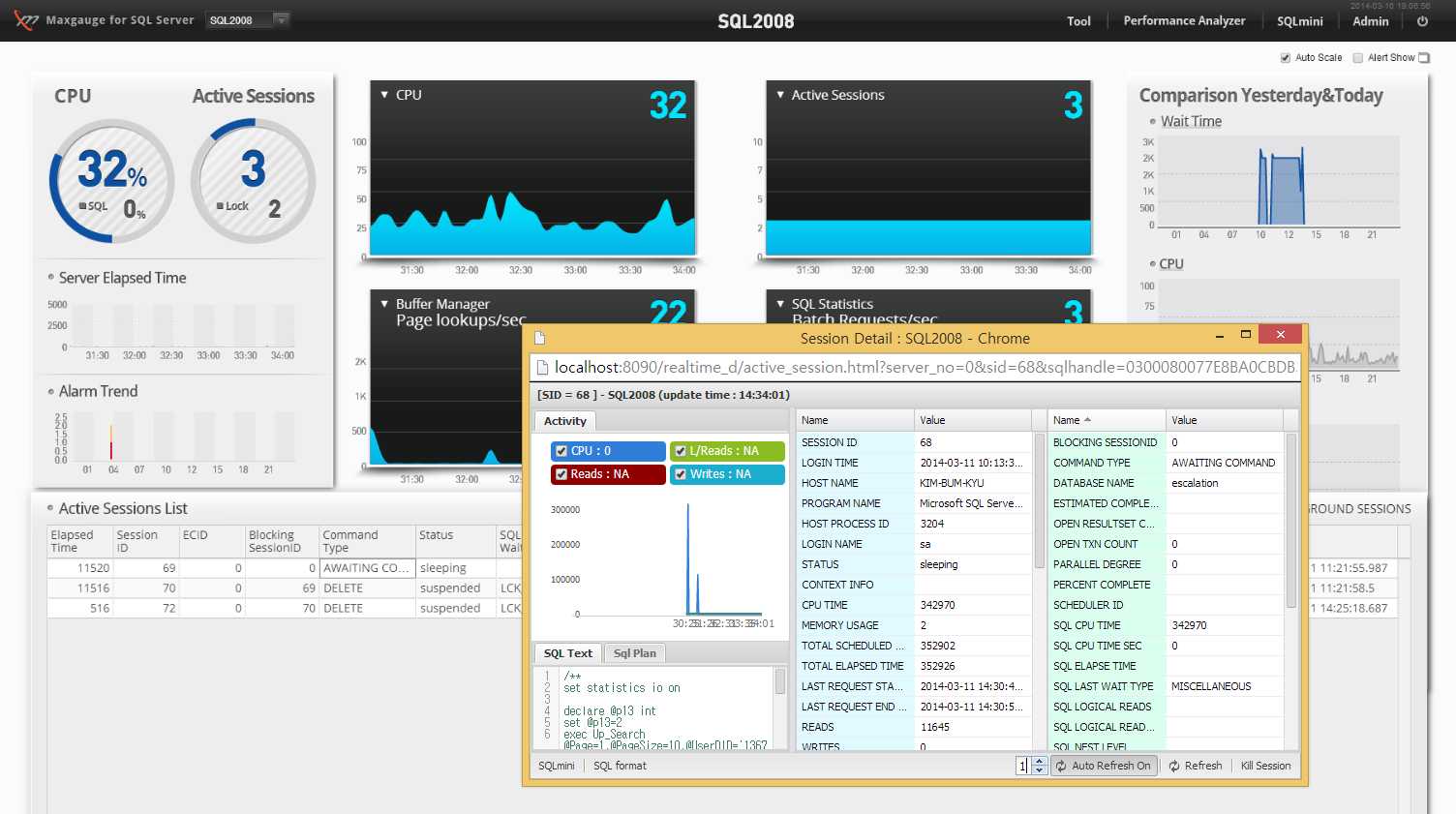
Task: Select session row with ID 69
Action: tap(285, 568)
